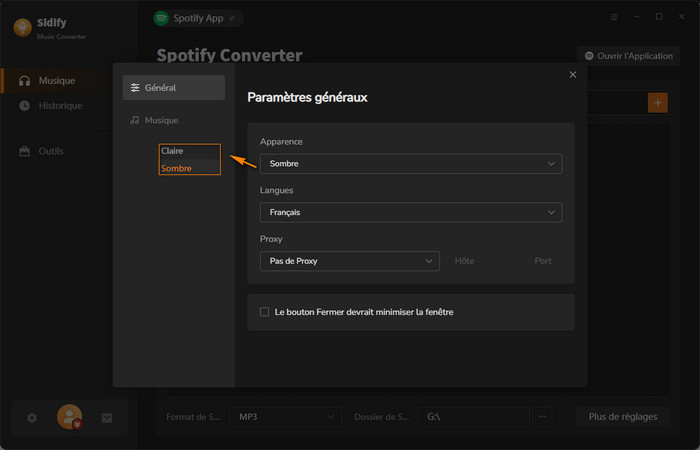700x450 pixels.
Task: Open the user profile avatar
Action: click(x=69, y=417)
